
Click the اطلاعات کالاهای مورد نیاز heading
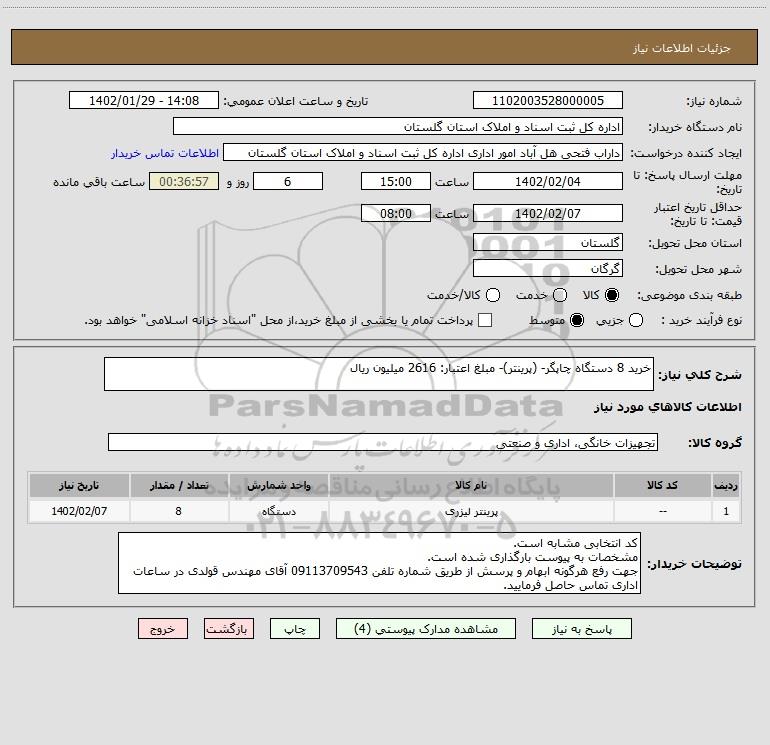coord(667,407)
